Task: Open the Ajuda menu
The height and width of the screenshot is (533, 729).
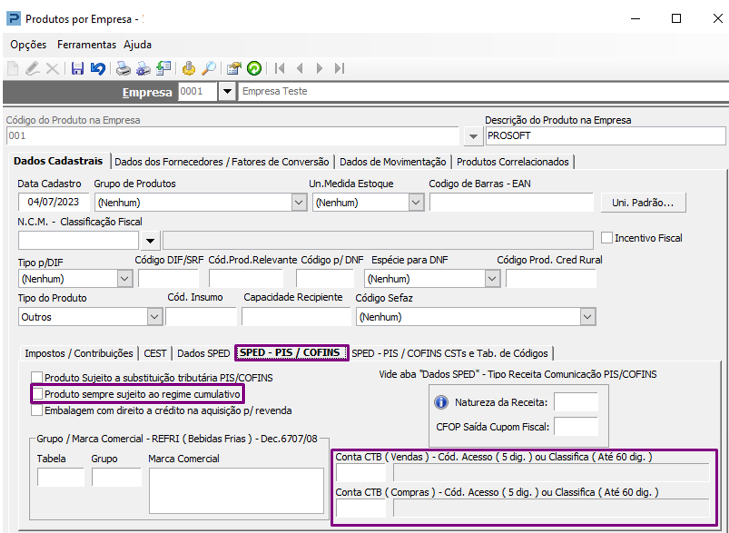Action: (138, 45)
